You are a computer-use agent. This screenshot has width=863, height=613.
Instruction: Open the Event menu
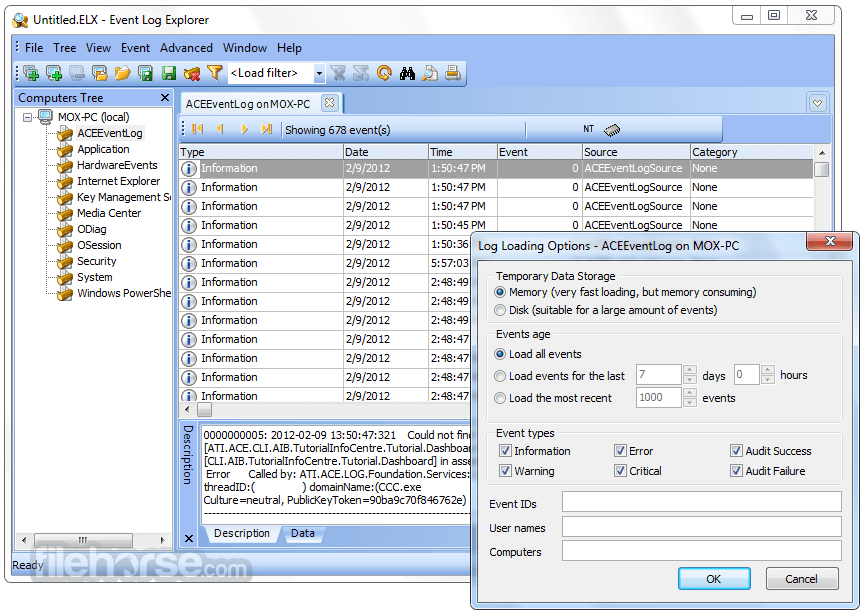point(135,48)
